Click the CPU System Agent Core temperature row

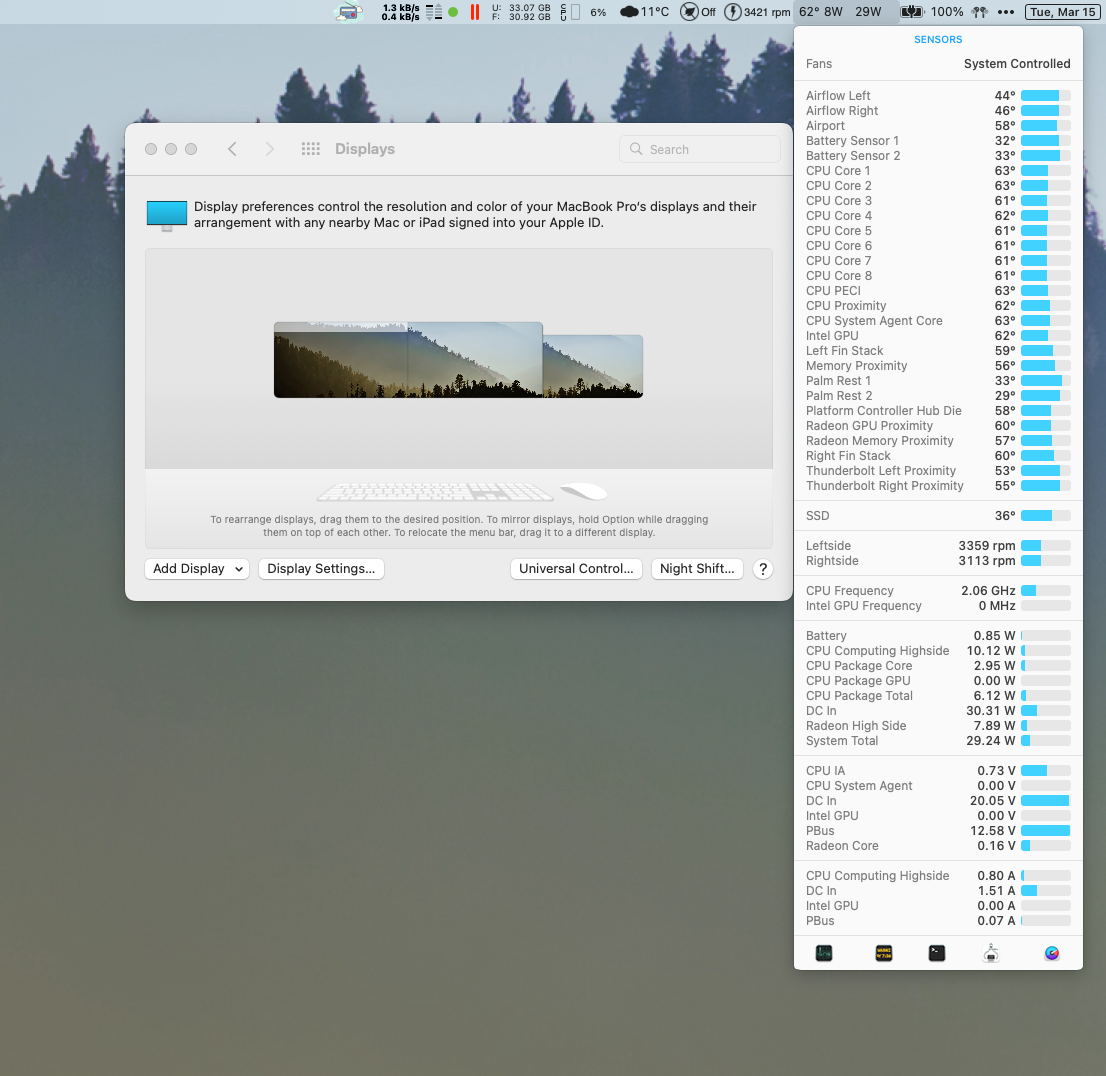[938, 321]
